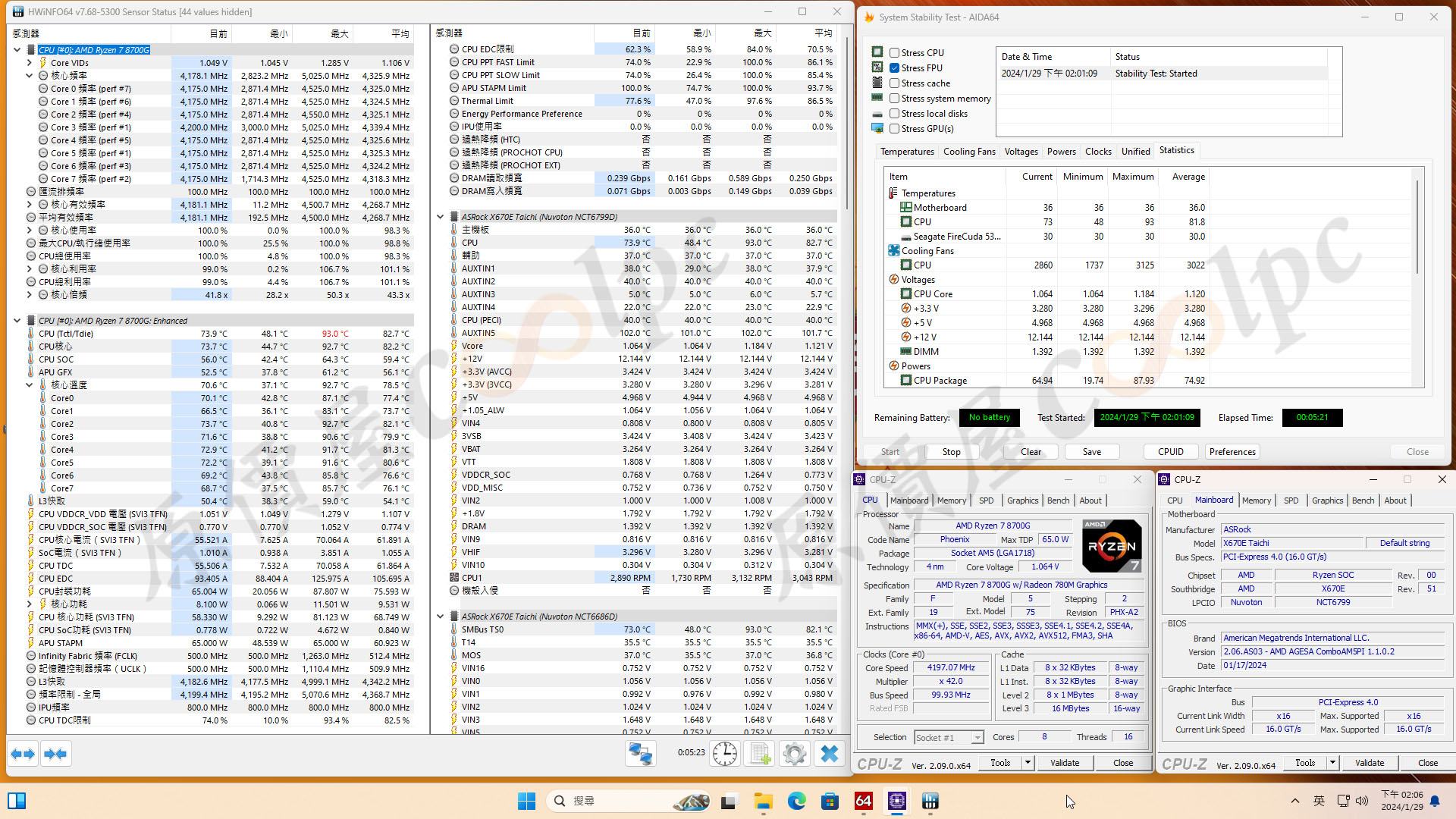The image size is (1456, 819).
Task: Switch to CPU-Z taskbar icon
Action: tap(896, 801)
